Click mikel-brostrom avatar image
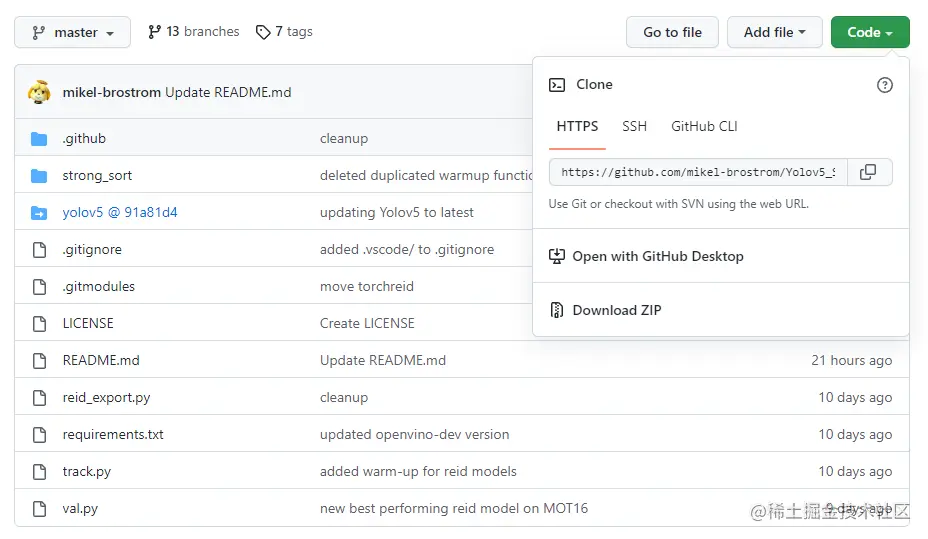Viewport: 928px width, 539px height. 39,92
